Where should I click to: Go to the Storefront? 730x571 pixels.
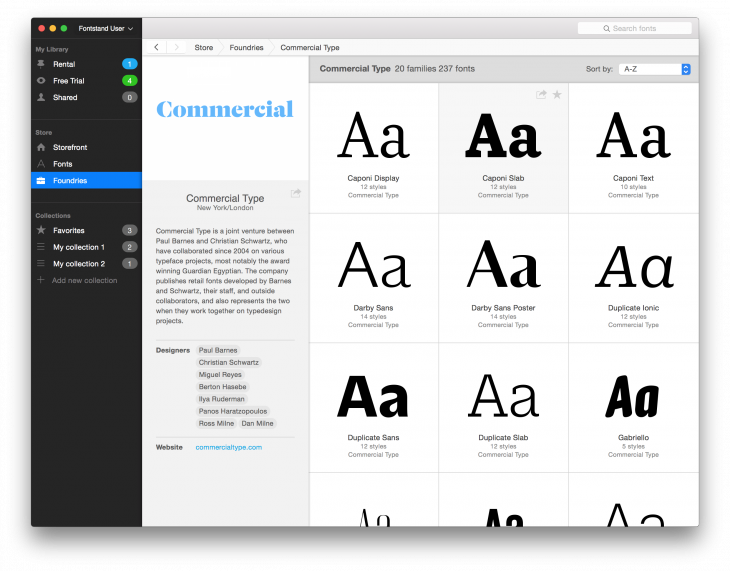pos(70,147)
